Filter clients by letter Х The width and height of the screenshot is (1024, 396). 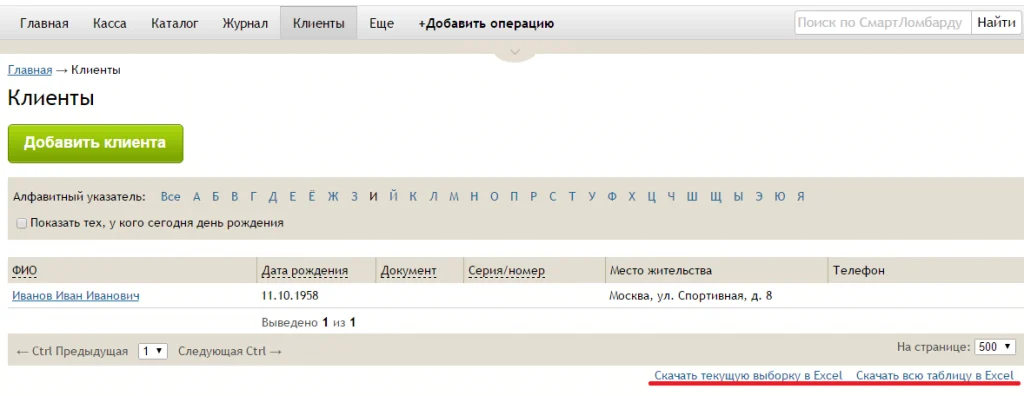[632, 197]
